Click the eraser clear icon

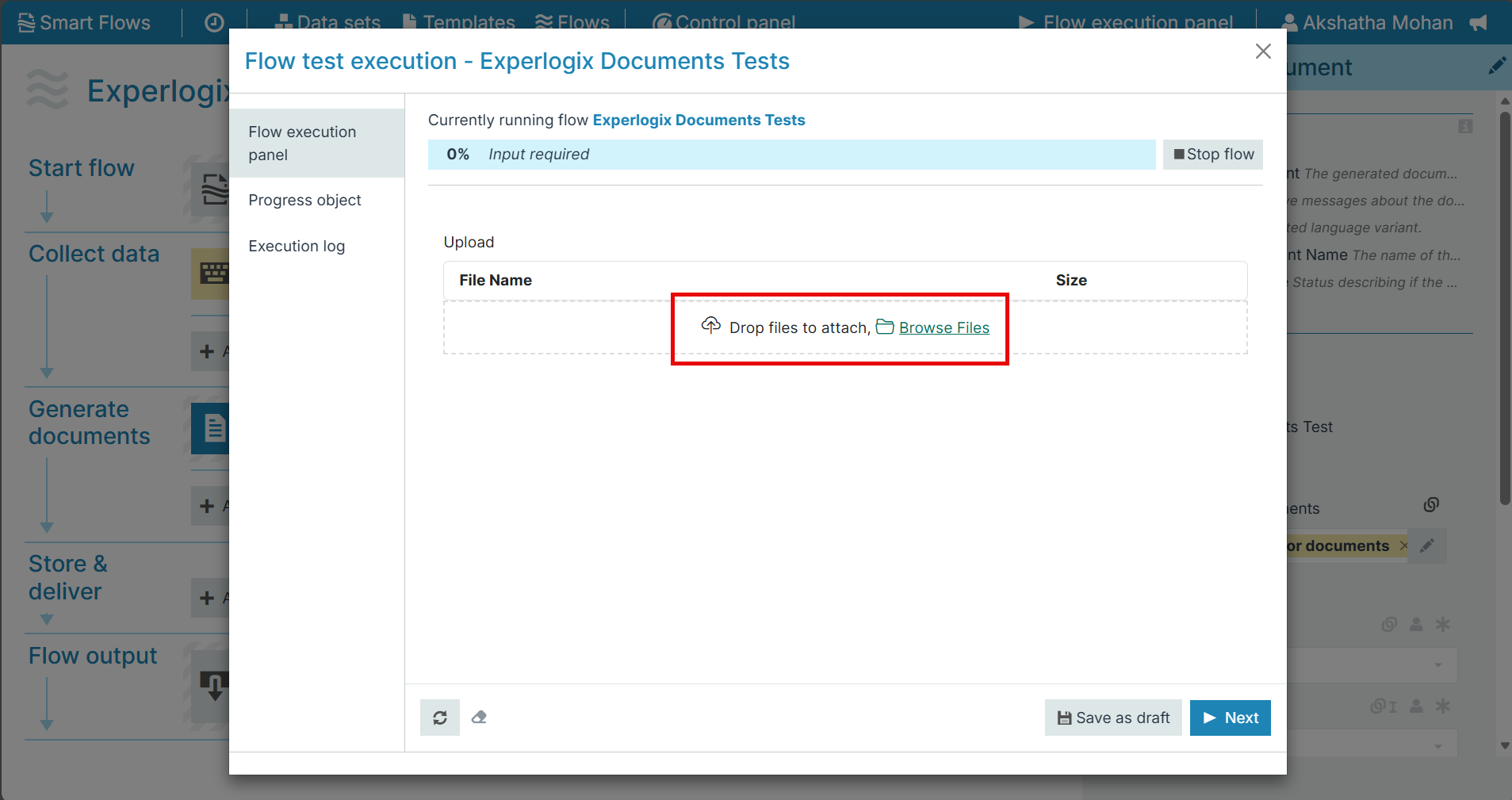click(x=479, y=718)
